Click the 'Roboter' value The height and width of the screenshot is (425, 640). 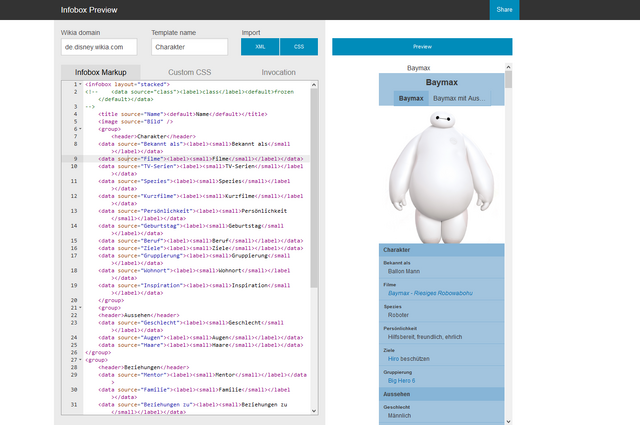[398, 315]
